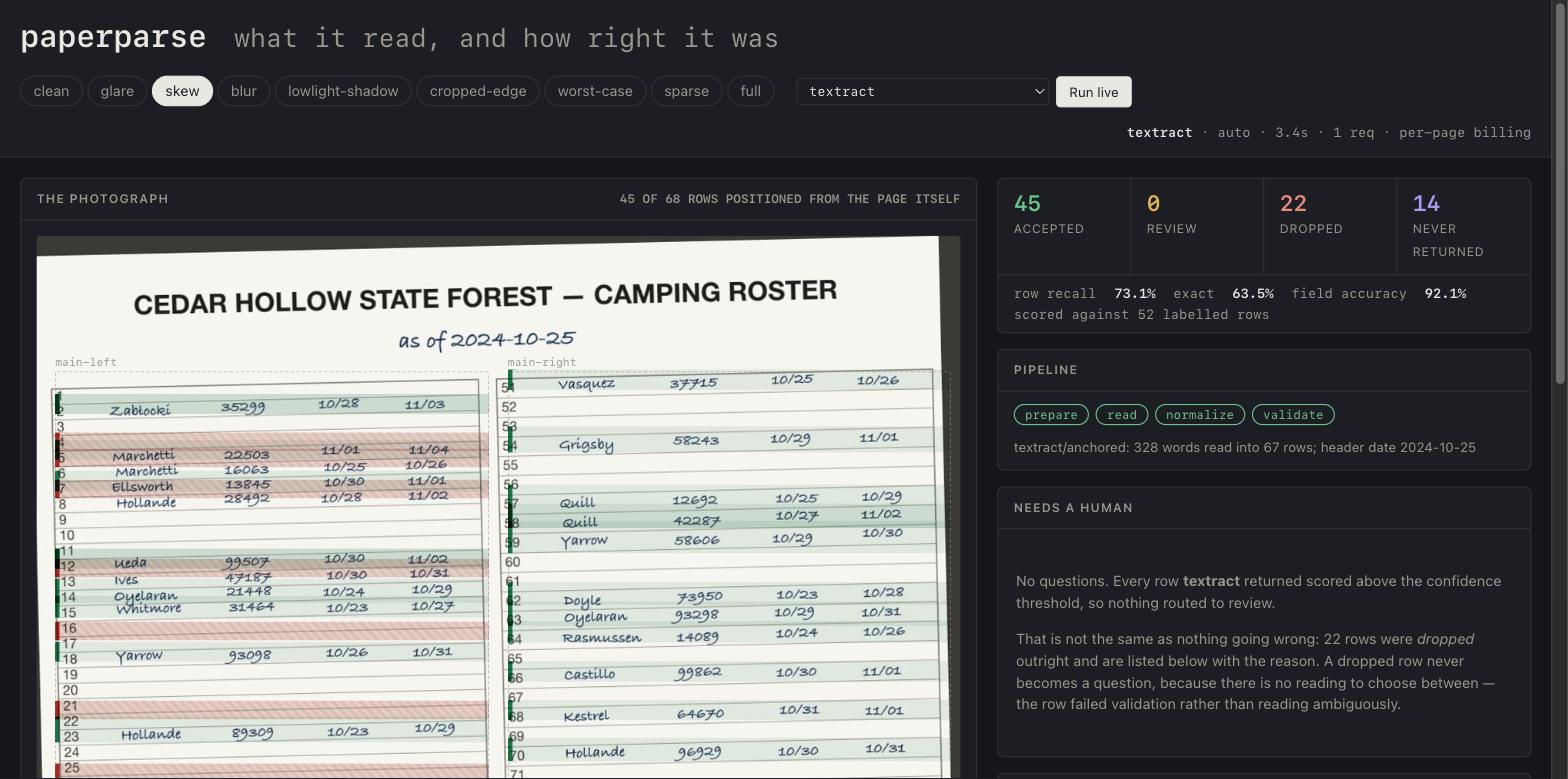Click the normalize pipeline stage chip
1568x779 pixels.
click(x=1200, y=415)
